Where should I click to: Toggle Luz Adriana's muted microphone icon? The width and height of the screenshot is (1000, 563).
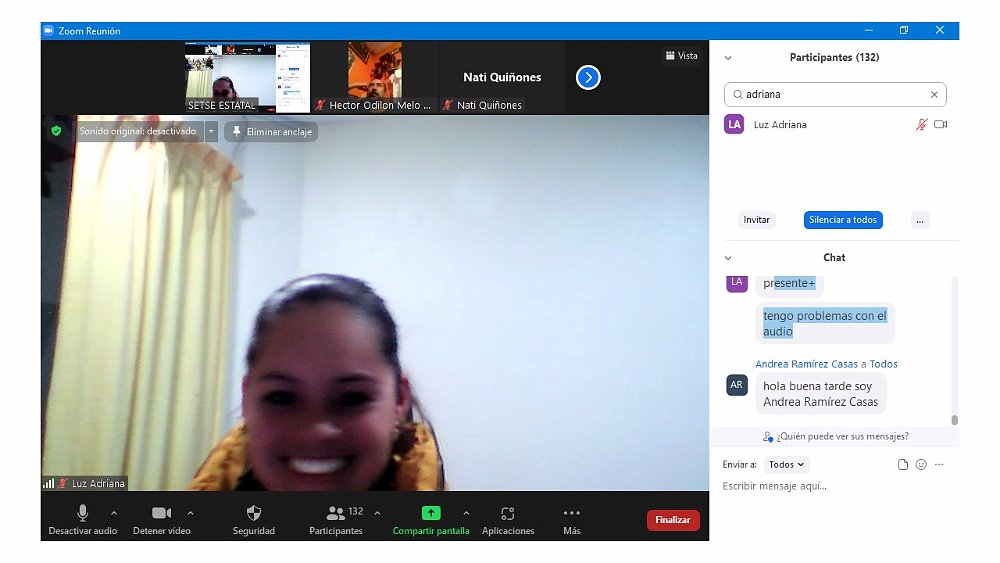[x=921, y=125]
